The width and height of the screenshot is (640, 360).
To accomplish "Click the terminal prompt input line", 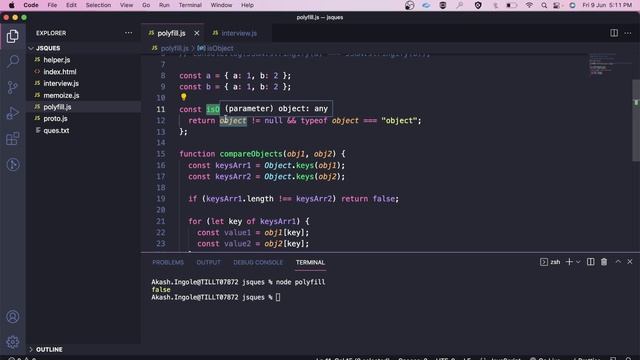I will (x=216, y=298).
